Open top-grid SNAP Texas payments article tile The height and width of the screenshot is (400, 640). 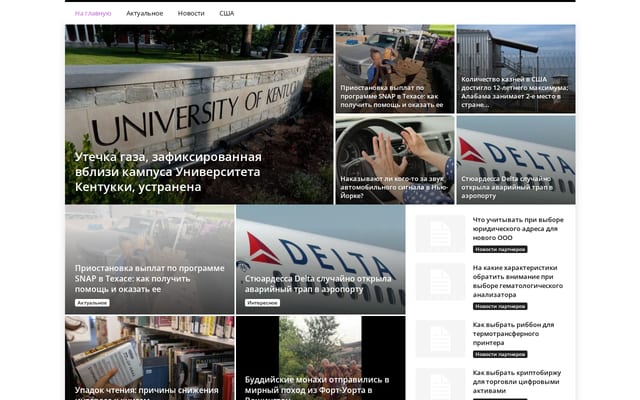coord(395,69)
